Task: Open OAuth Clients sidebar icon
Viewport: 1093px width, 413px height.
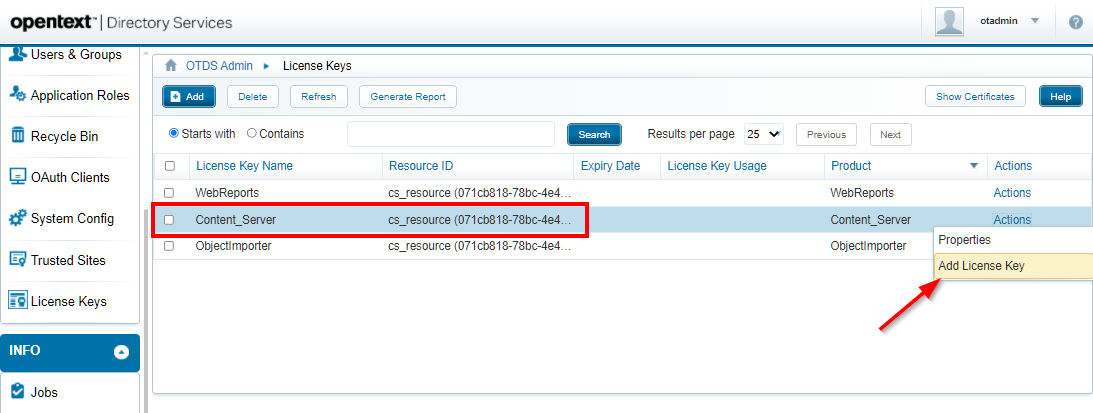Action: point(17,177)
